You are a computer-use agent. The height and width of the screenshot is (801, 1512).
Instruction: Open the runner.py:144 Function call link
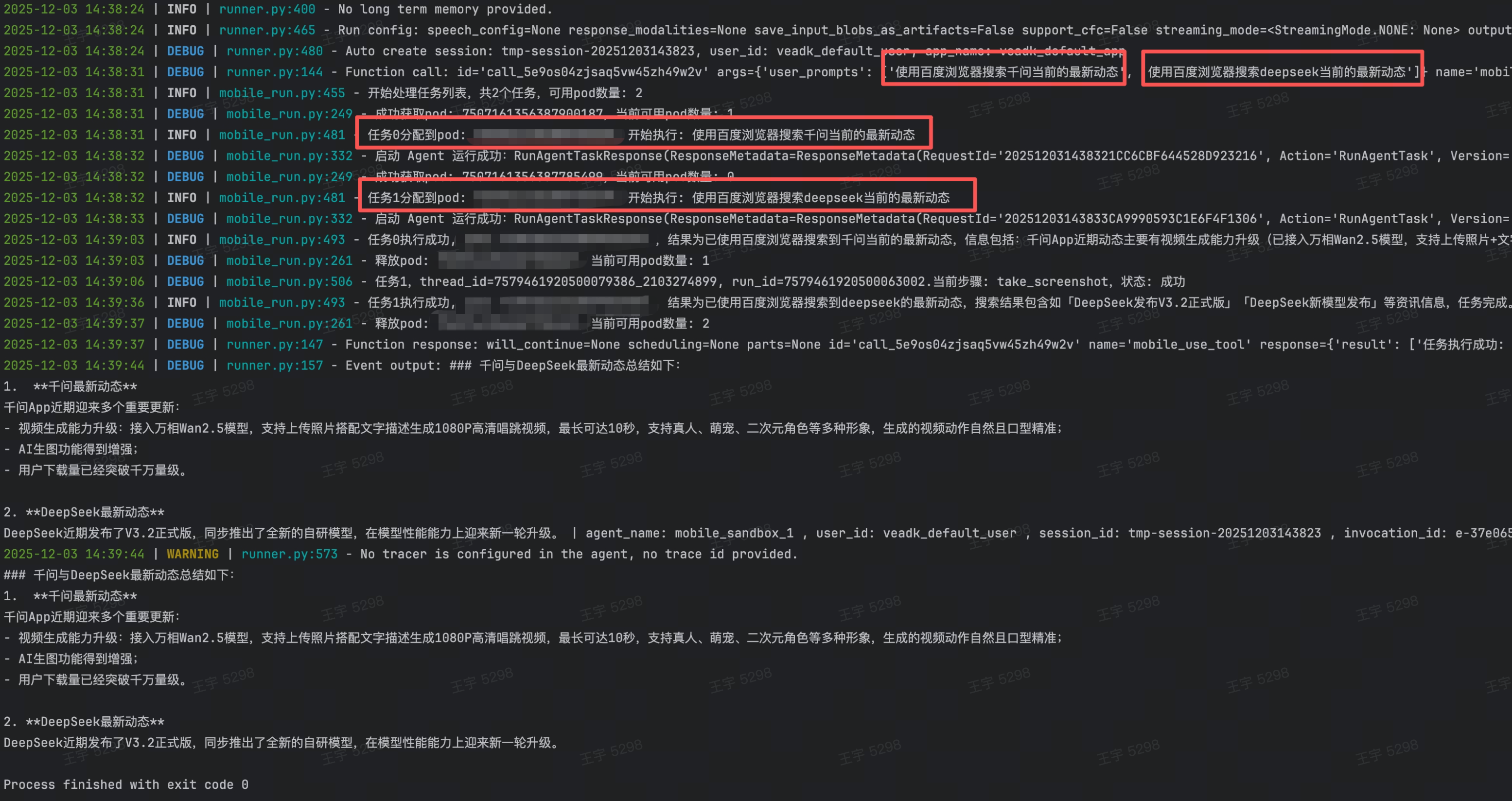coord(275,72)
